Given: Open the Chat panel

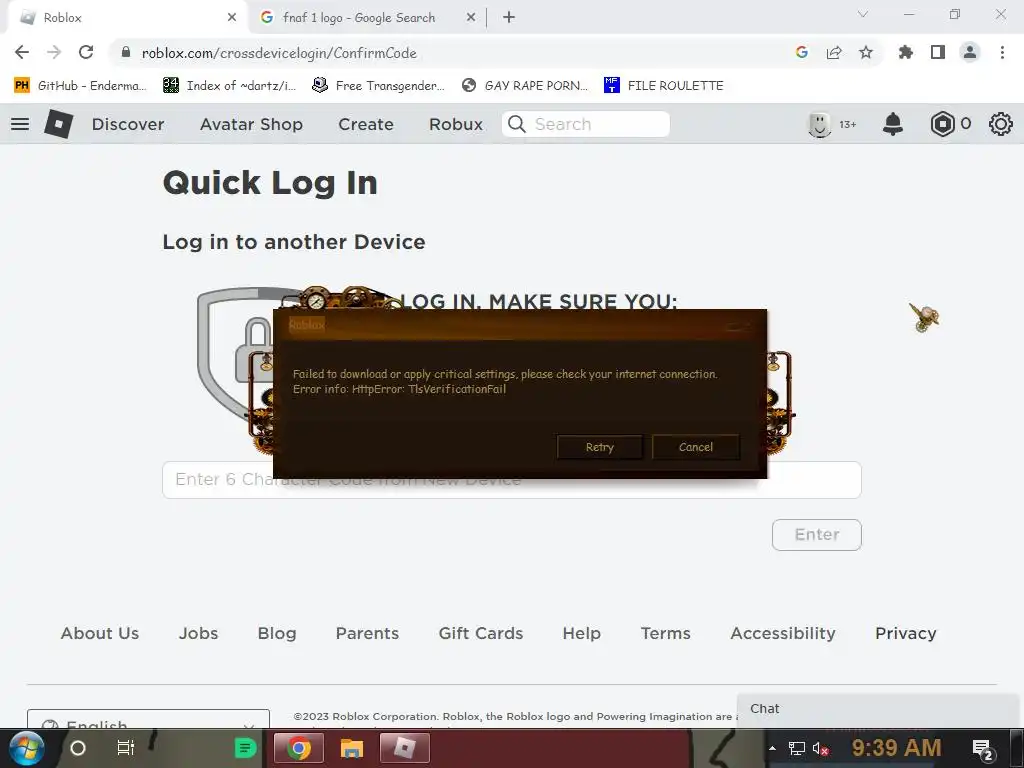Looking at the screenshot, I should pyautogui.click(x=880, y=709).
